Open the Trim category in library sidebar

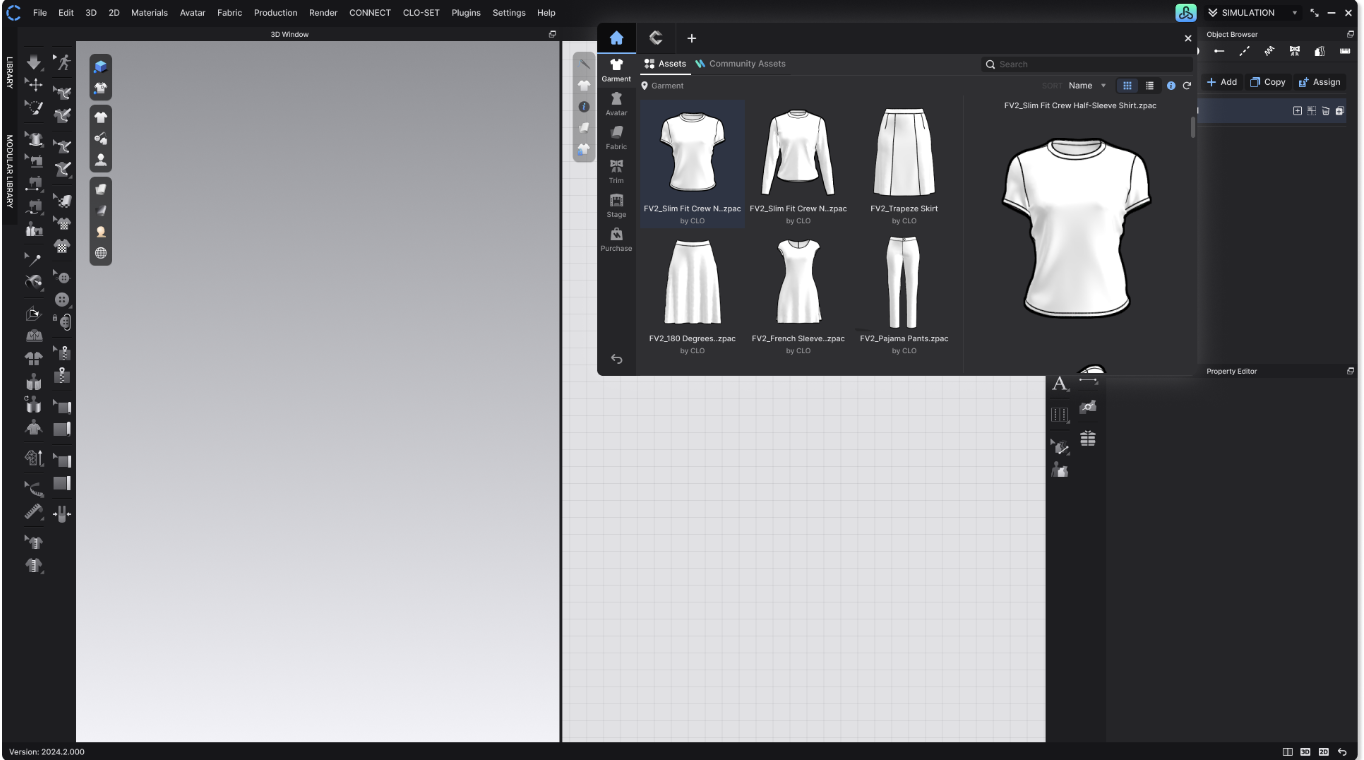[x=616, y=171]
